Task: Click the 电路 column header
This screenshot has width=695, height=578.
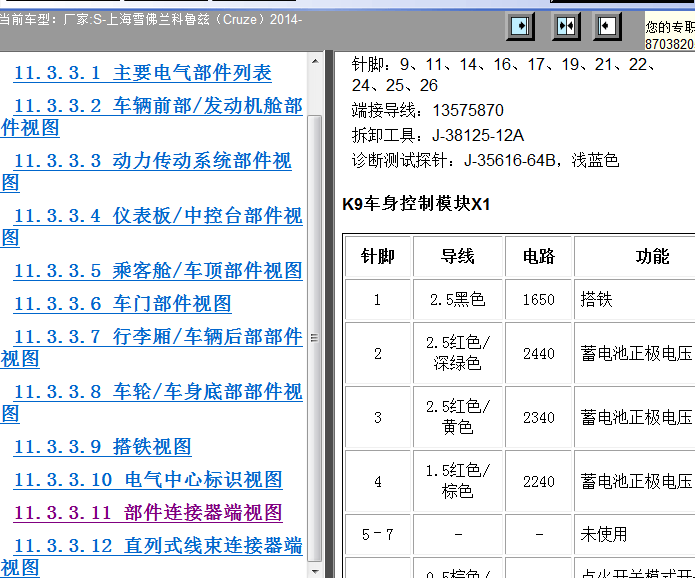Action: (539, 256)
